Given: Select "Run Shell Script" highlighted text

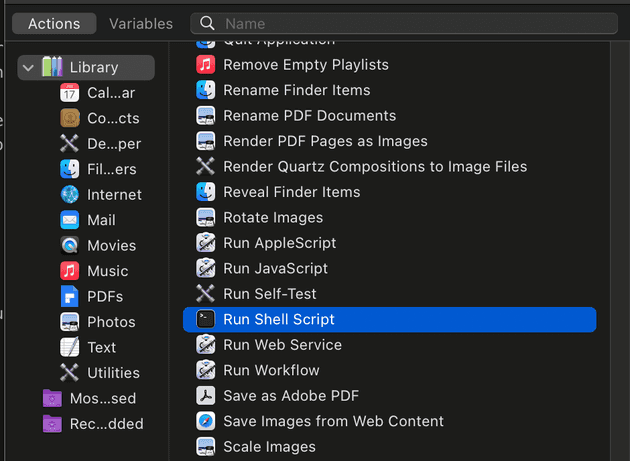Looking at the screenshot, I should (x=279, y=320).
